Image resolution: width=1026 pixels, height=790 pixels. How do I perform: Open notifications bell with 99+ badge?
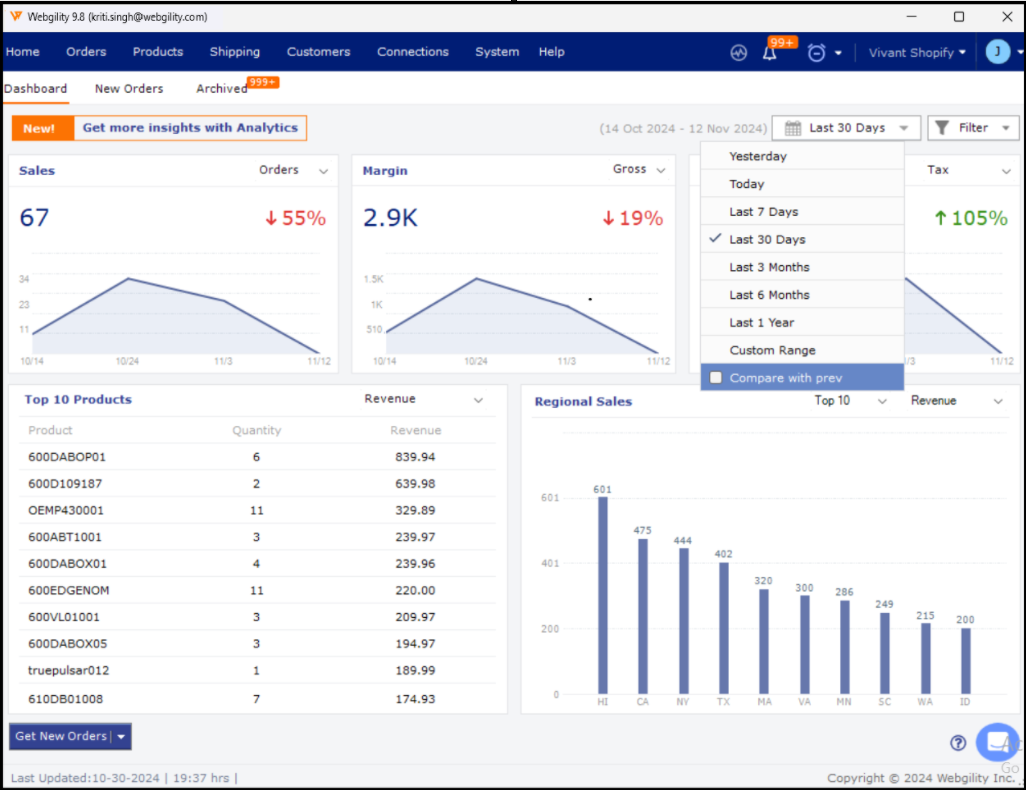[770, 53]
